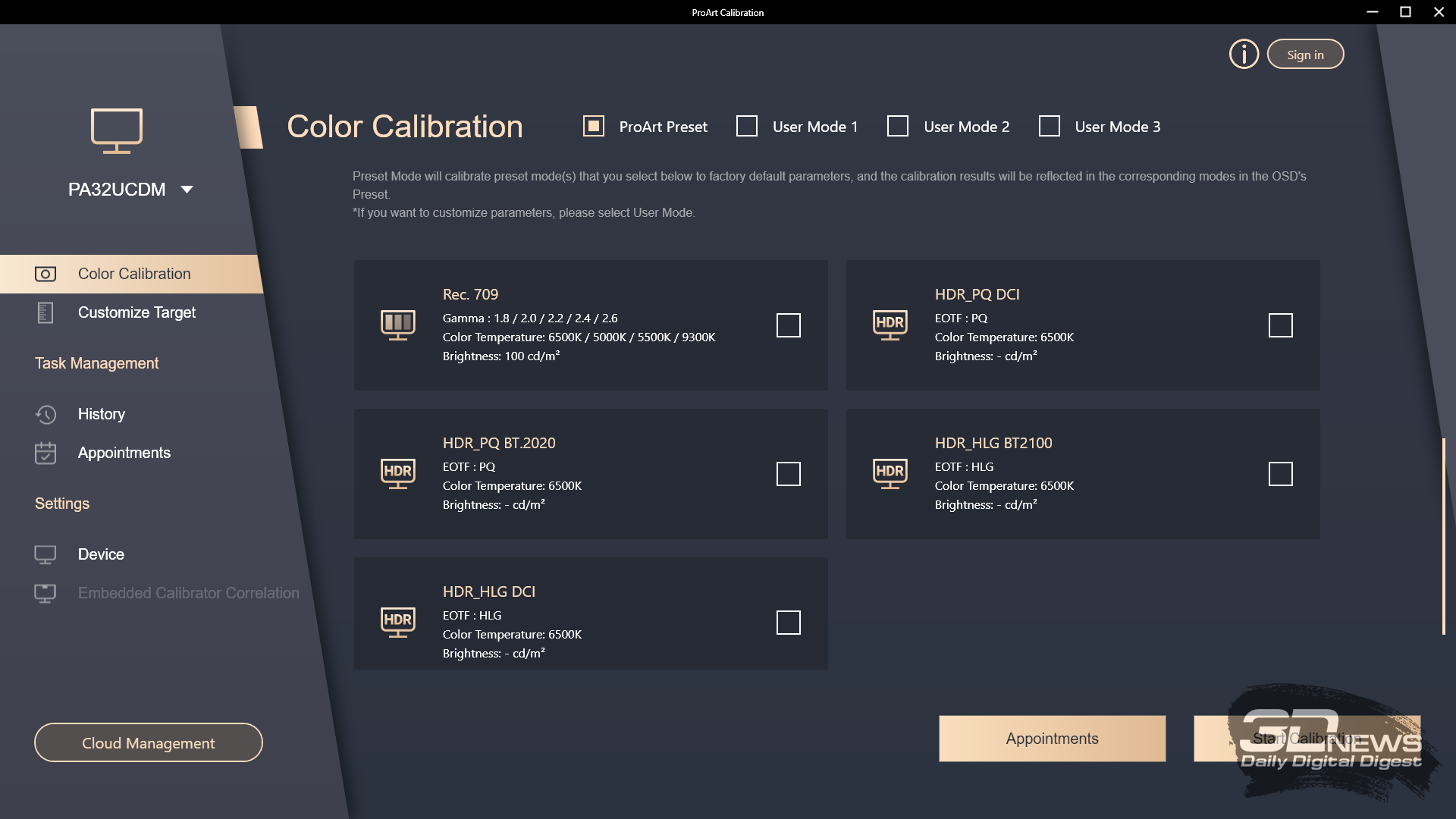Click the large monitor icon above PA32UCDM
The height and width of the screenshot is (819, 1456).
(117, 130)
